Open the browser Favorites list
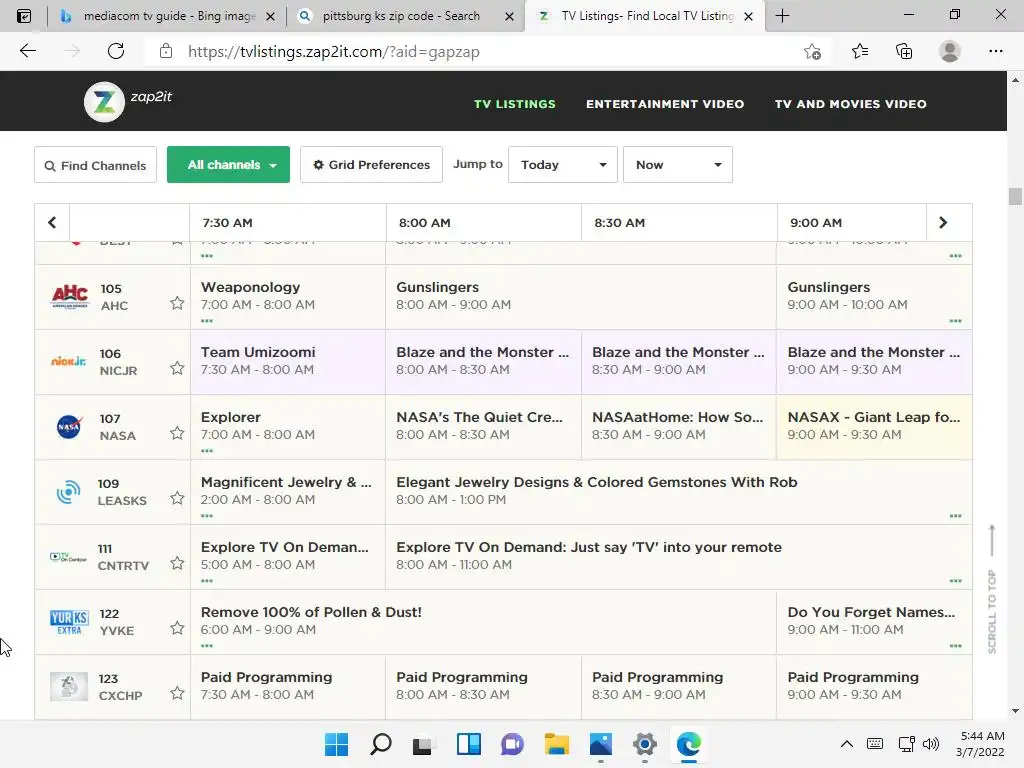Screen dimensions: 1024x768 (x=860, y=51)
